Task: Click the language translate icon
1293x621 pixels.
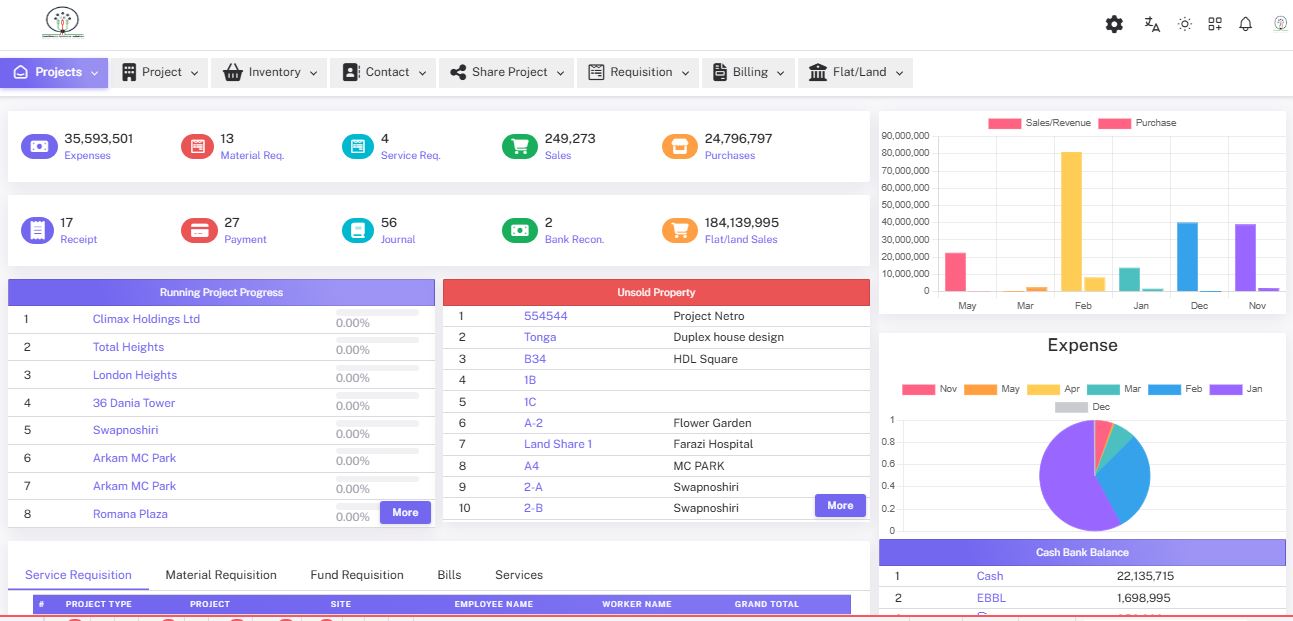Action: (1152, 24)
